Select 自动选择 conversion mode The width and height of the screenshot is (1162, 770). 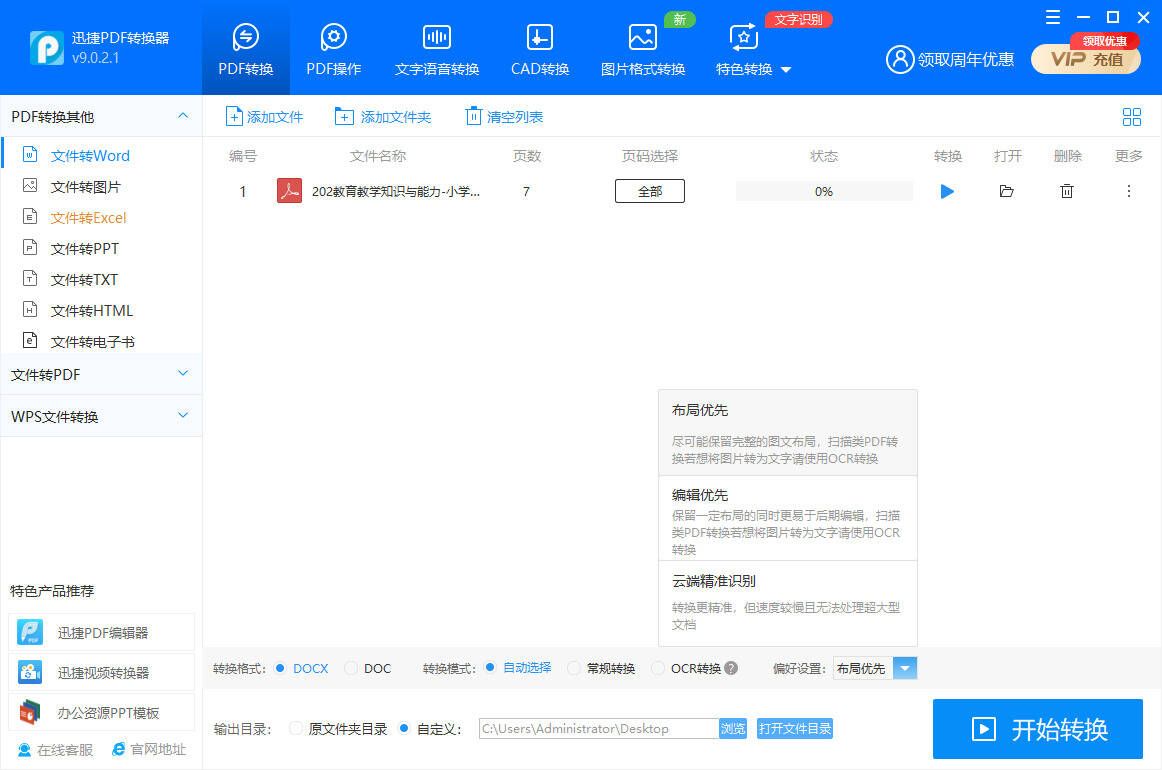click(490, 667)
